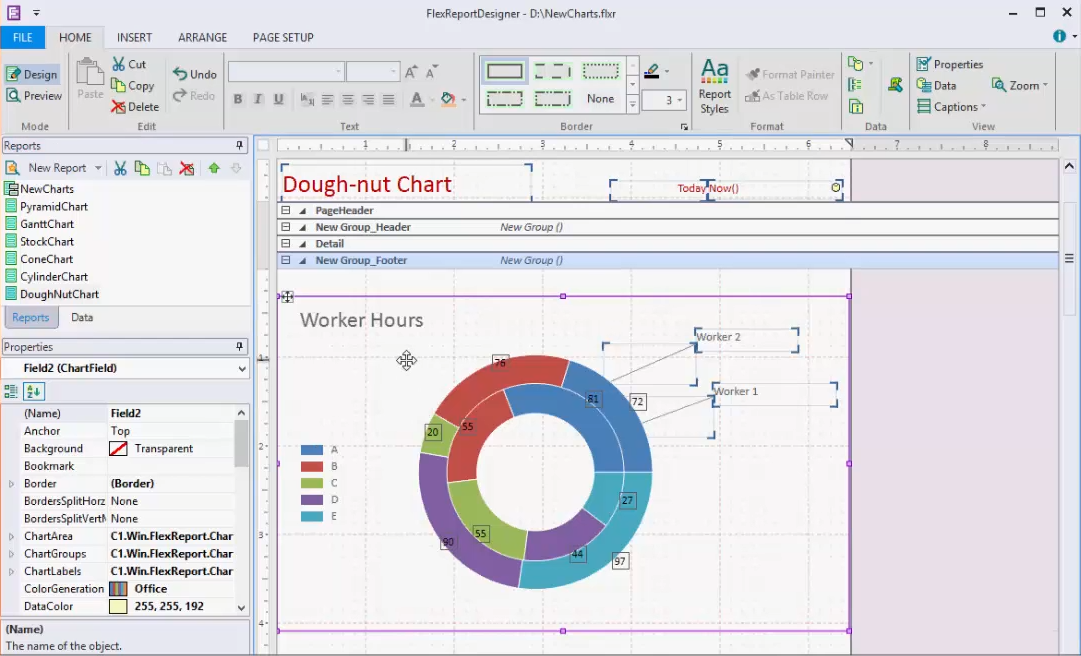This screenshot has width=1081, height=656.
Task: Click the DataColor swatch in Properties
Action: coord(118,606)
